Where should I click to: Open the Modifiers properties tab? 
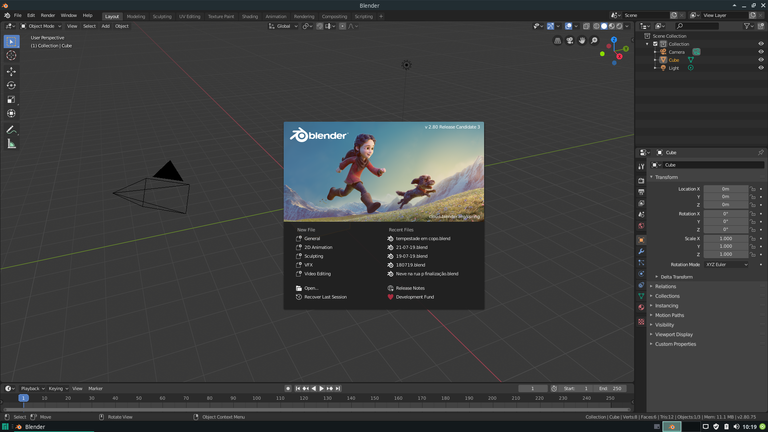[x=641, y=251]
